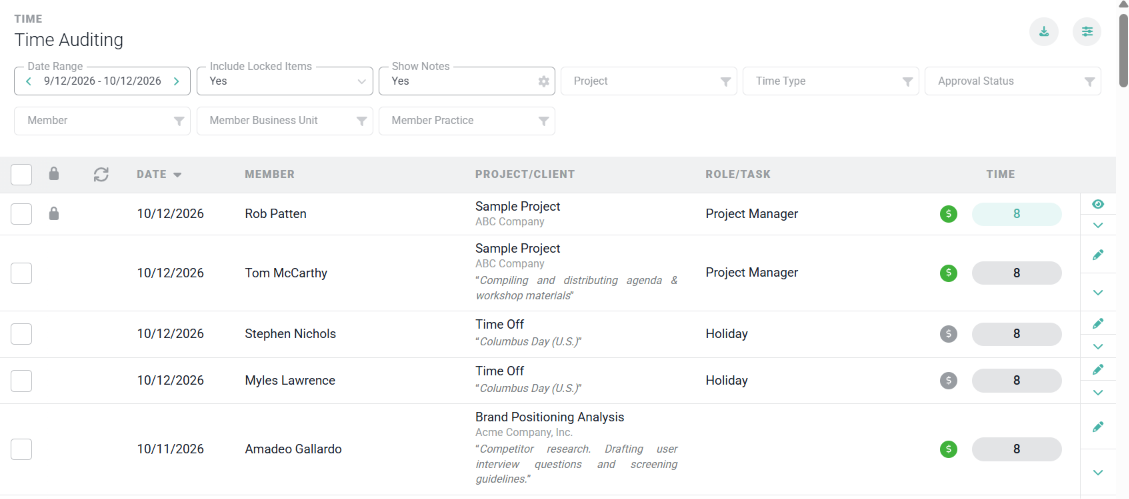Click Tom McCarthy's Project Manager role
This screenshot has height=499, width=1129.
(x=752, y=273)
